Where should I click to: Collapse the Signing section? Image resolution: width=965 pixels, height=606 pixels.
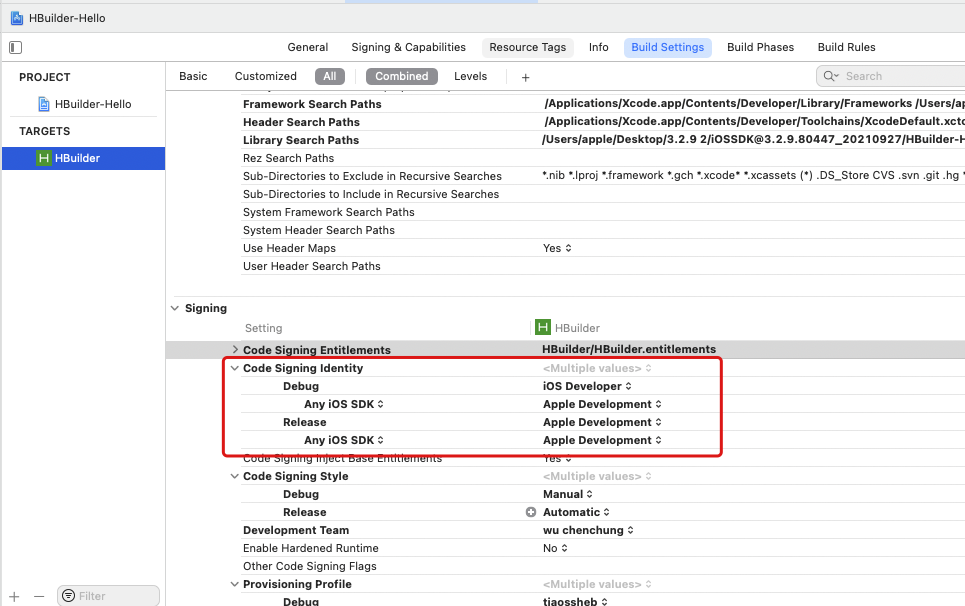(175, 308)
